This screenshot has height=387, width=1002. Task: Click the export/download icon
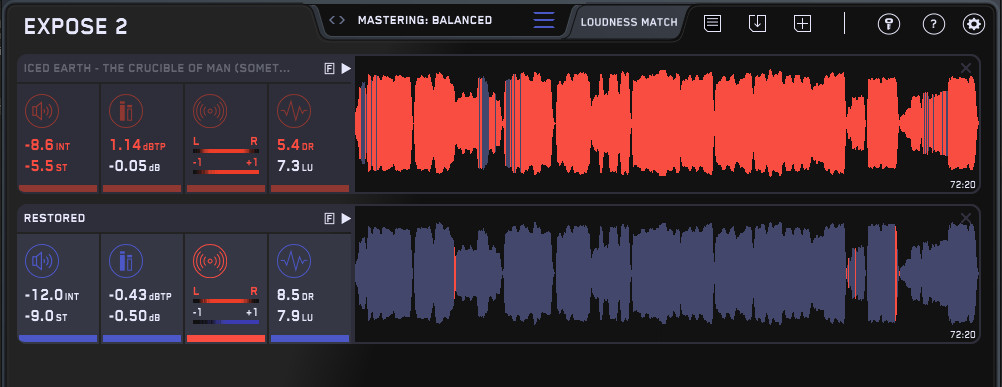coord(757,24)
